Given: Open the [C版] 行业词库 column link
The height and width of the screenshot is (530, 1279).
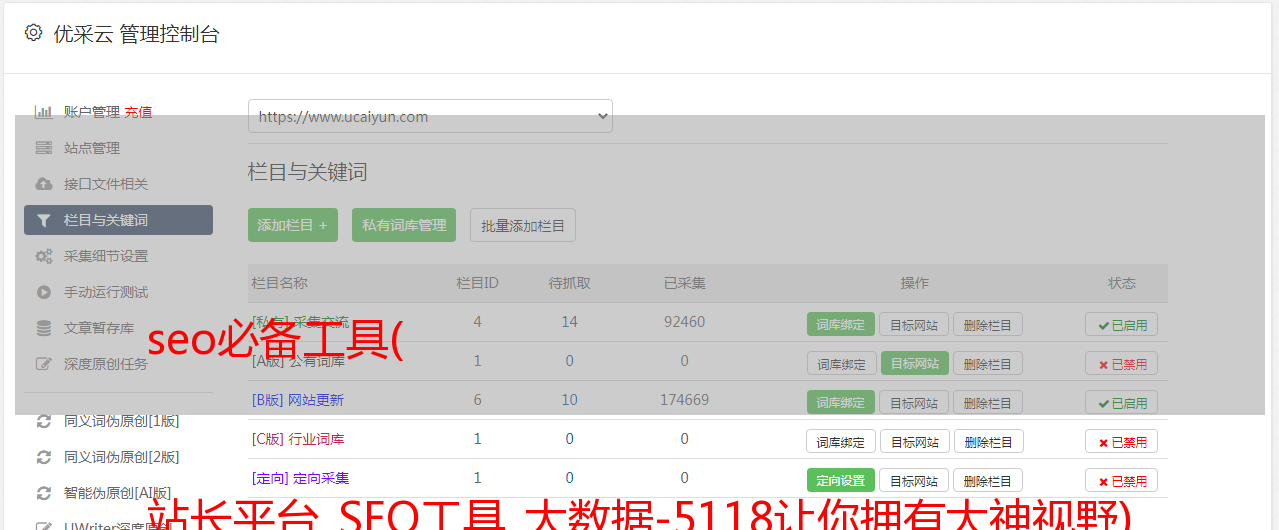Looking at the screenshot, I should point(298,439).
